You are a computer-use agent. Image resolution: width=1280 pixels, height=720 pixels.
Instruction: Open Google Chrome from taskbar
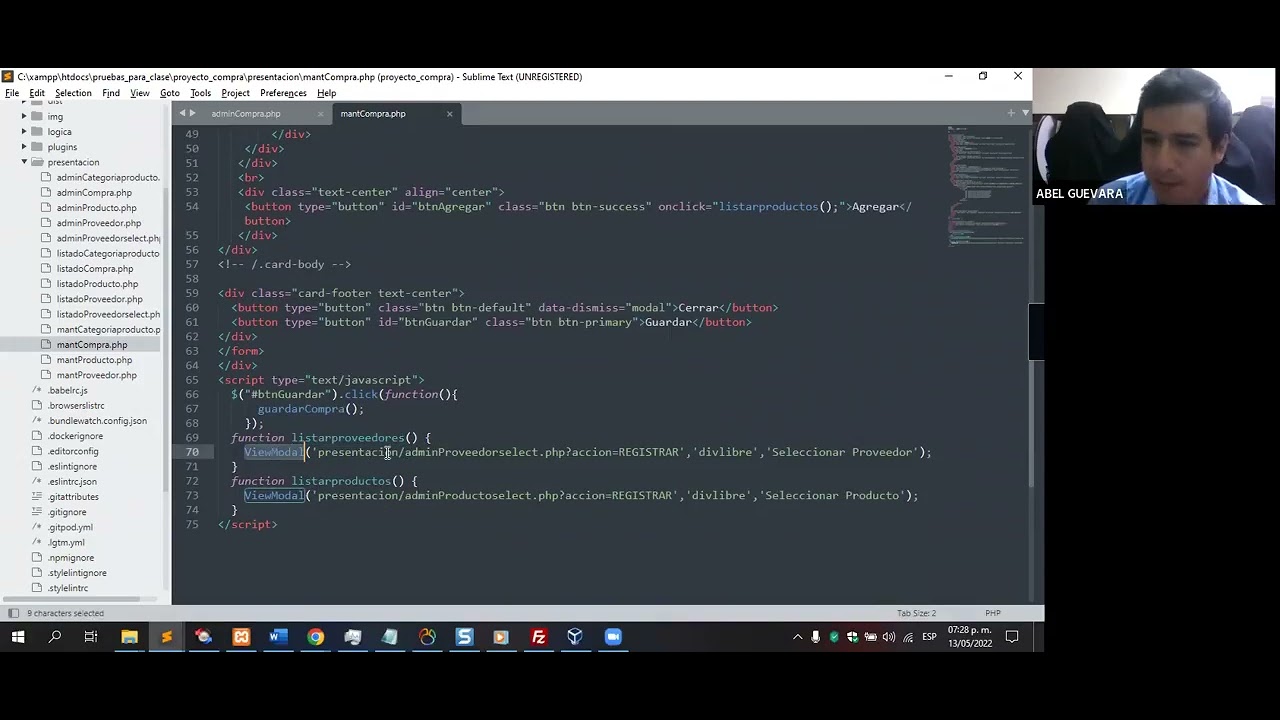click(x=315, y=637)
